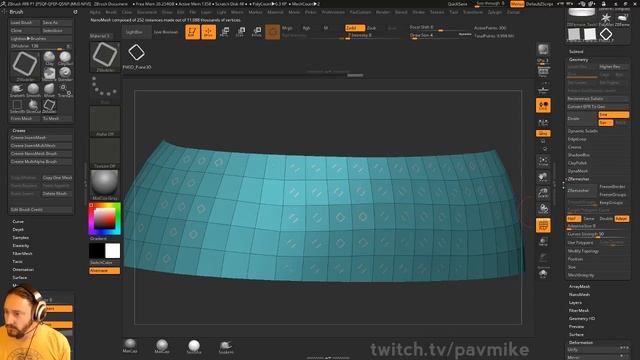
Task: Expand the FiberMesh section
Action: point(579,311)
